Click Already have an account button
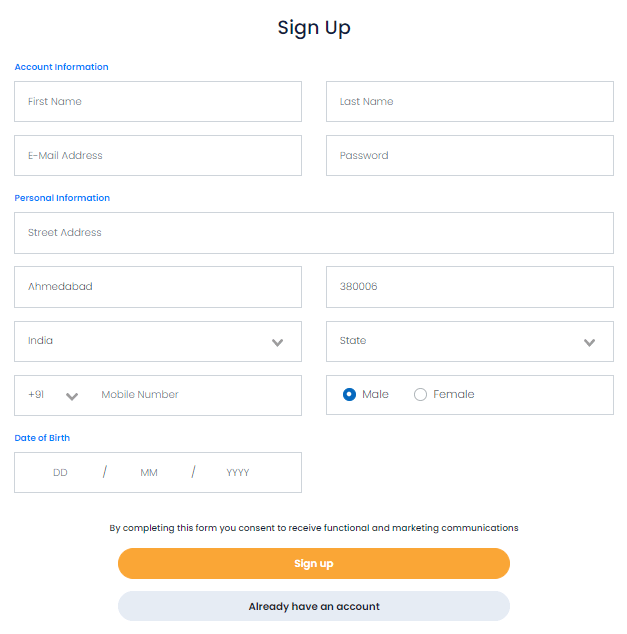This screenshot has height=634, width=627. click(x=314, y=606)
